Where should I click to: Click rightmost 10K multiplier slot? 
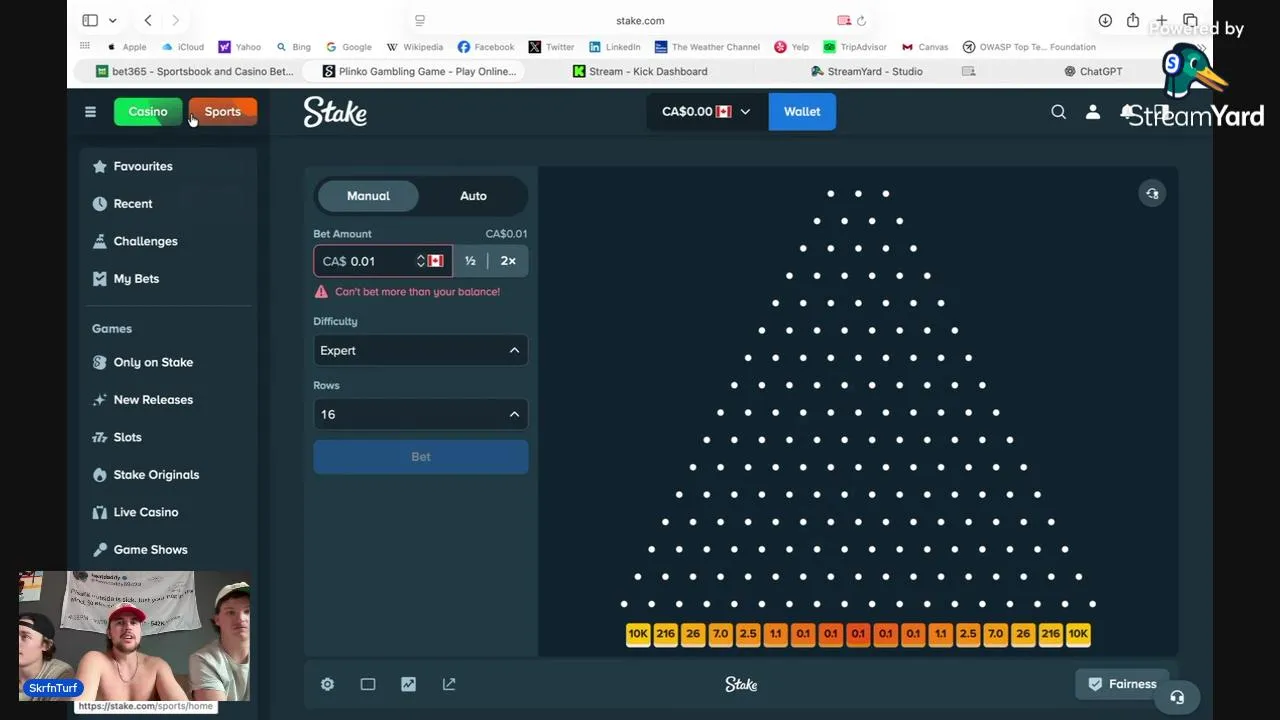click(x=1078, y=634)
